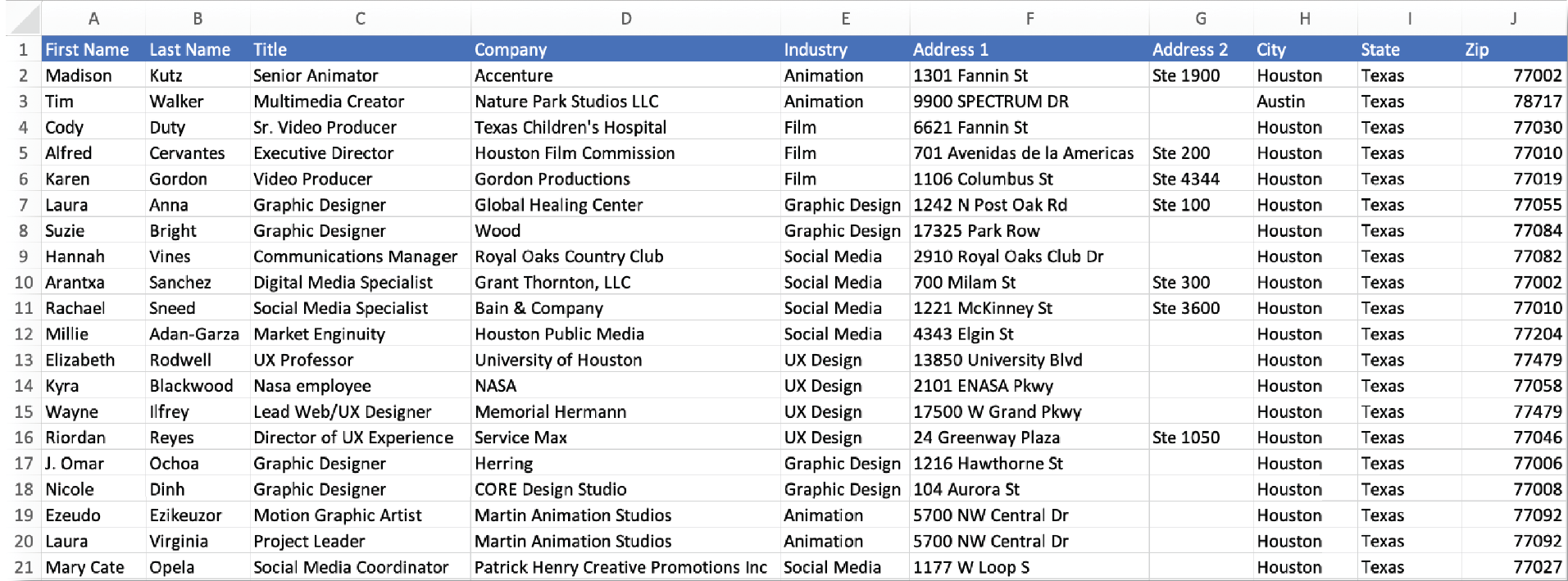
Task: Select the 'Sr. Video Producer' cell
Action: [x=361, y=127]
